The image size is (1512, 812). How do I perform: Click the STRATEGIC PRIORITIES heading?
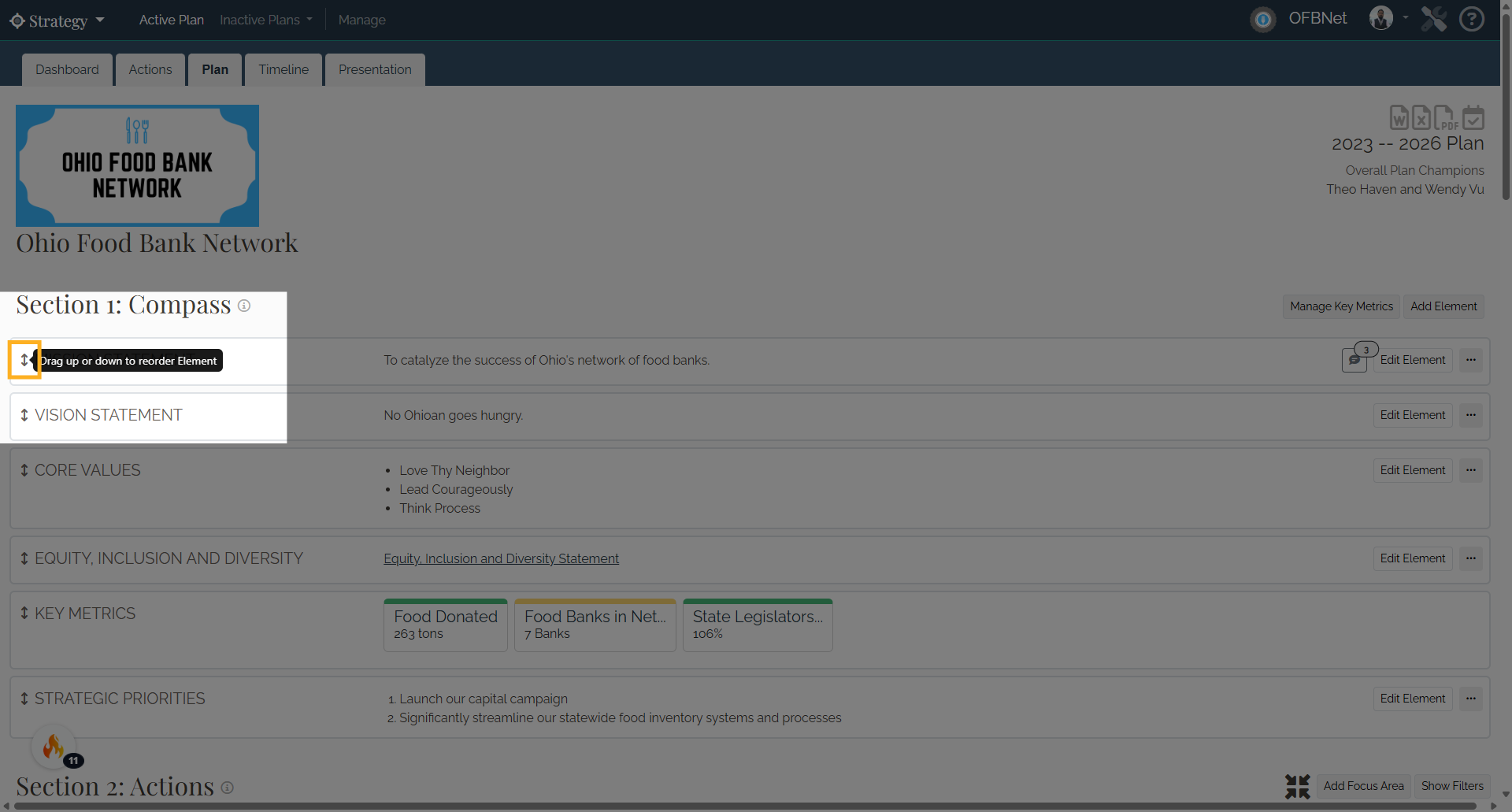pyautogui.click(x=120, y=699)
